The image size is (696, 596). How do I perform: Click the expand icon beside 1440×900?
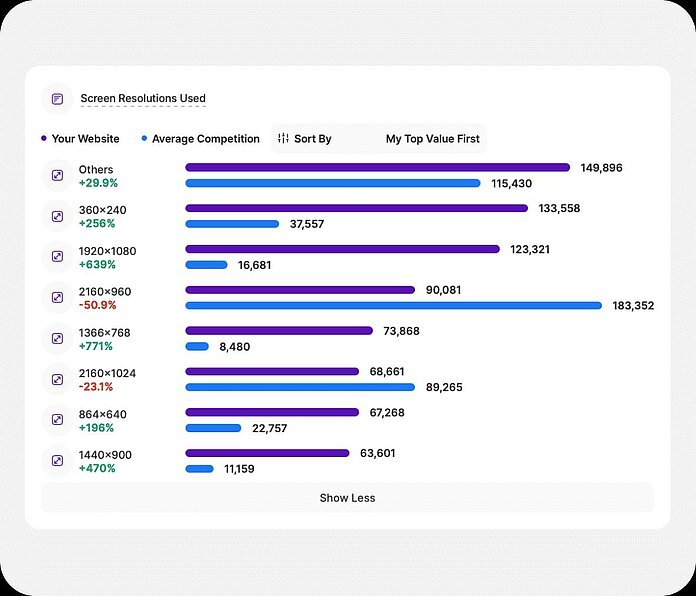[x=58, y=461]
